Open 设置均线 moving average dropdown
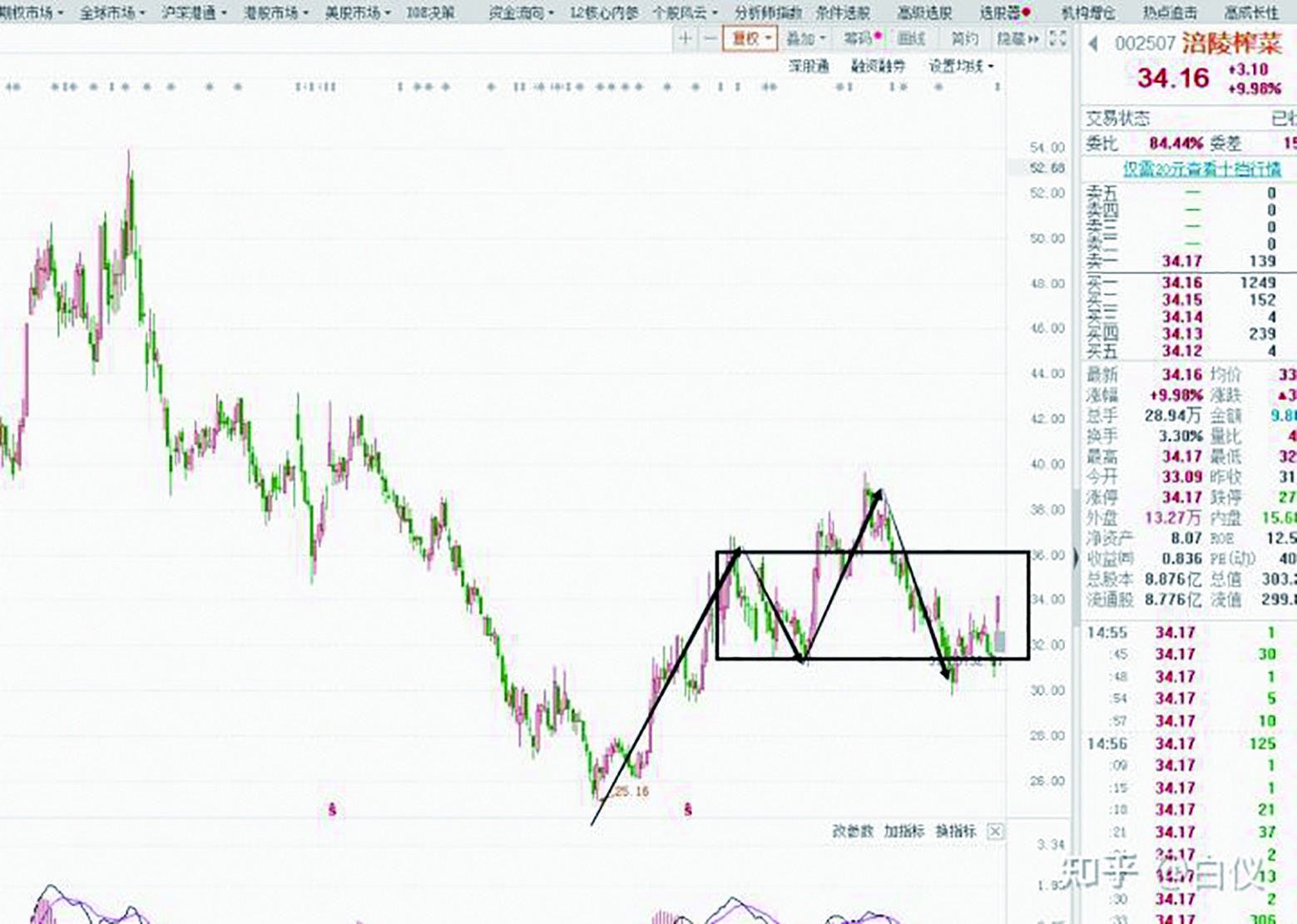1297x924 pixels. coord(961,67)
